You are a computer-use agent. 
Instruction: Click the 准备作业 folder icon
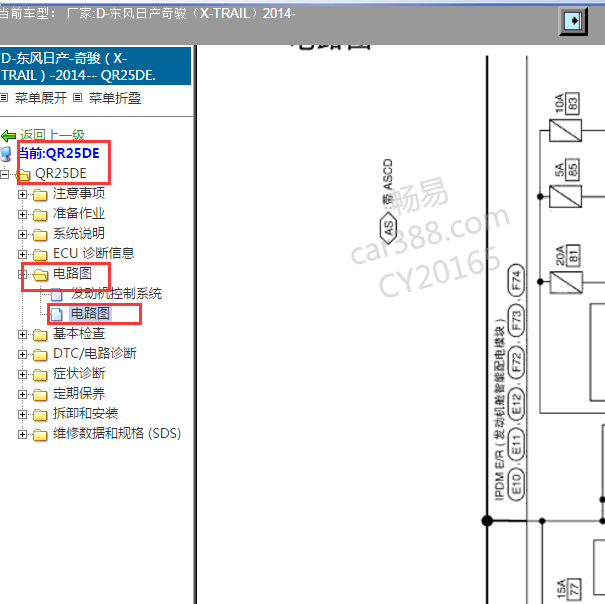[40, 215]
